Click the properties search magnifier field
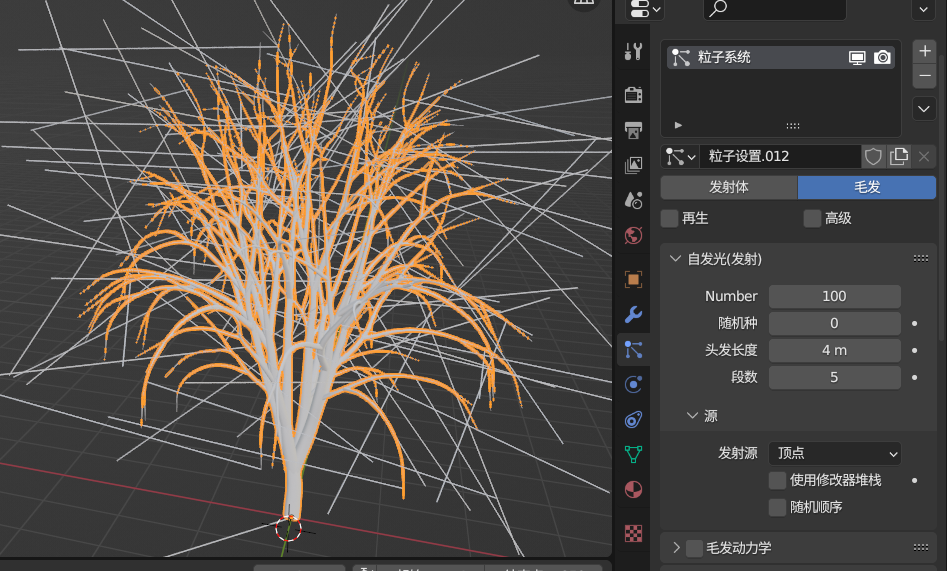This screenshot has height=571, width=947. pos(775,9)
